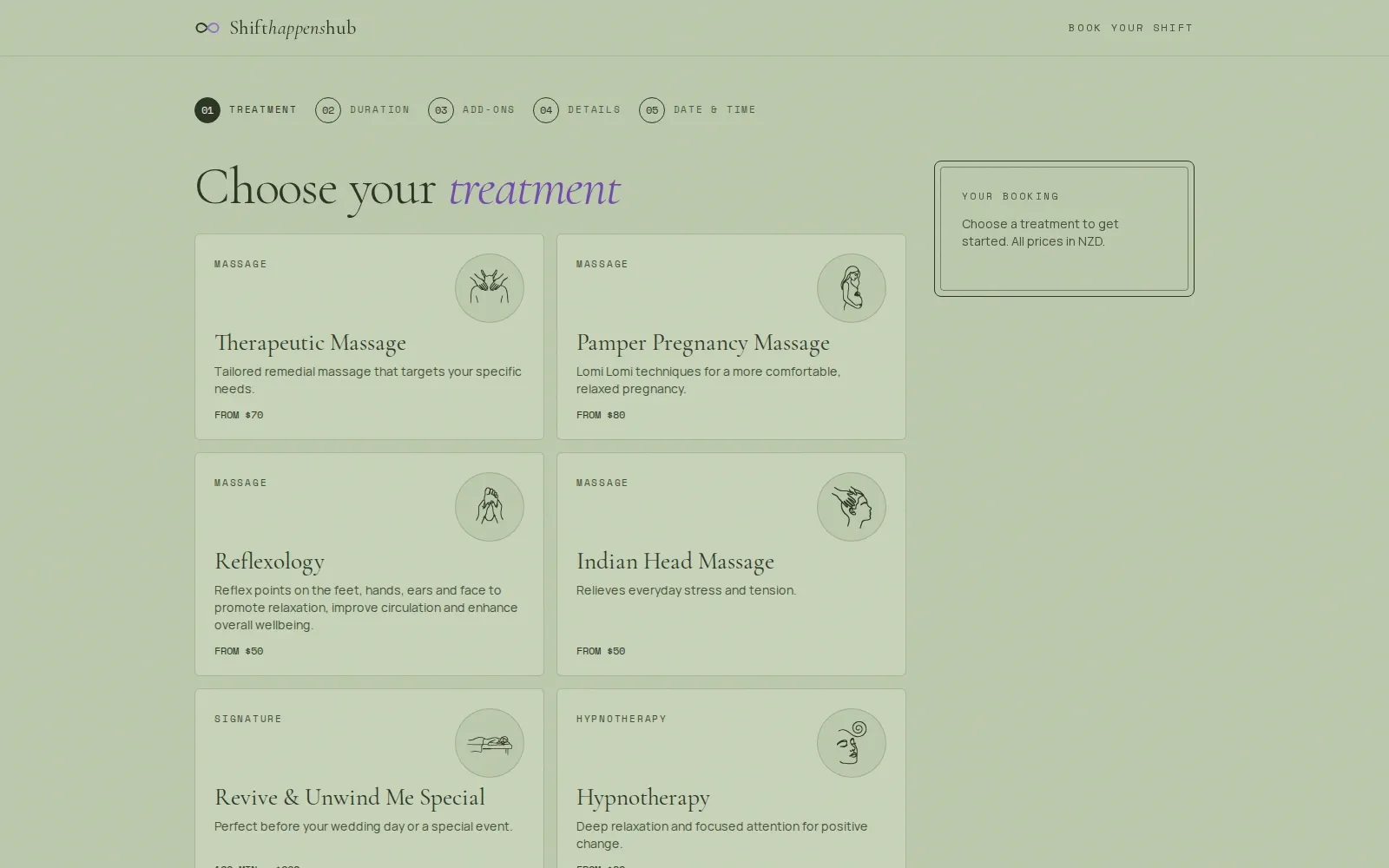This screenshot has width=1389, height=868.
Task: Click the 'FROM $80' price text
Action: click(601, 415)
